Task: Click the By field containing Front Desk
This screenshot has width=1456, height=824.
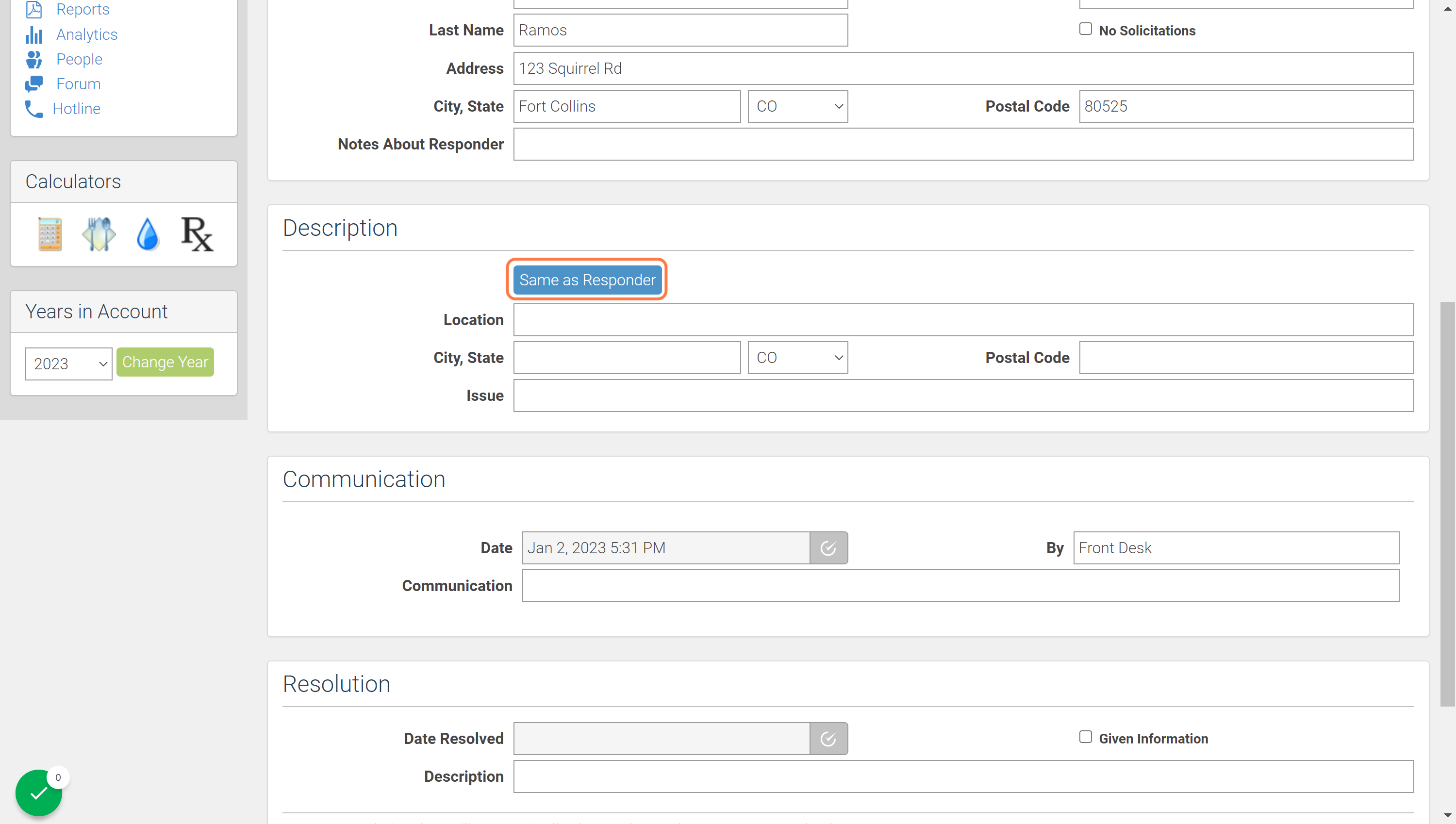Action: [x=1237, y=548]
